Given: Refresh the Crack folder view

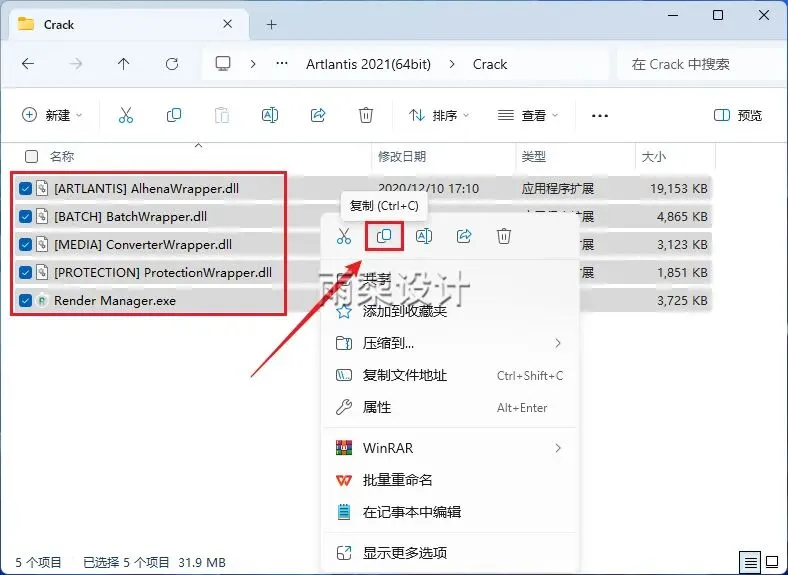Looking at the screenshot, I should coord(172,64).
